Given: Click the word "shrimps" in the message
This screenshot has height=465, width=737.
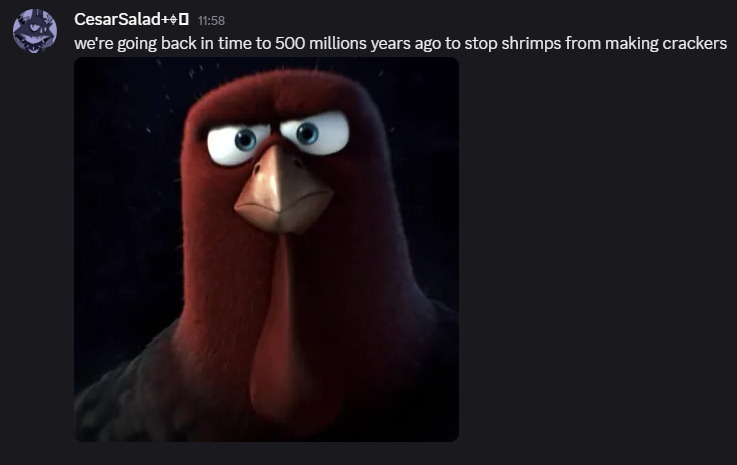Looking at the screenshot, I should point(531,44).
